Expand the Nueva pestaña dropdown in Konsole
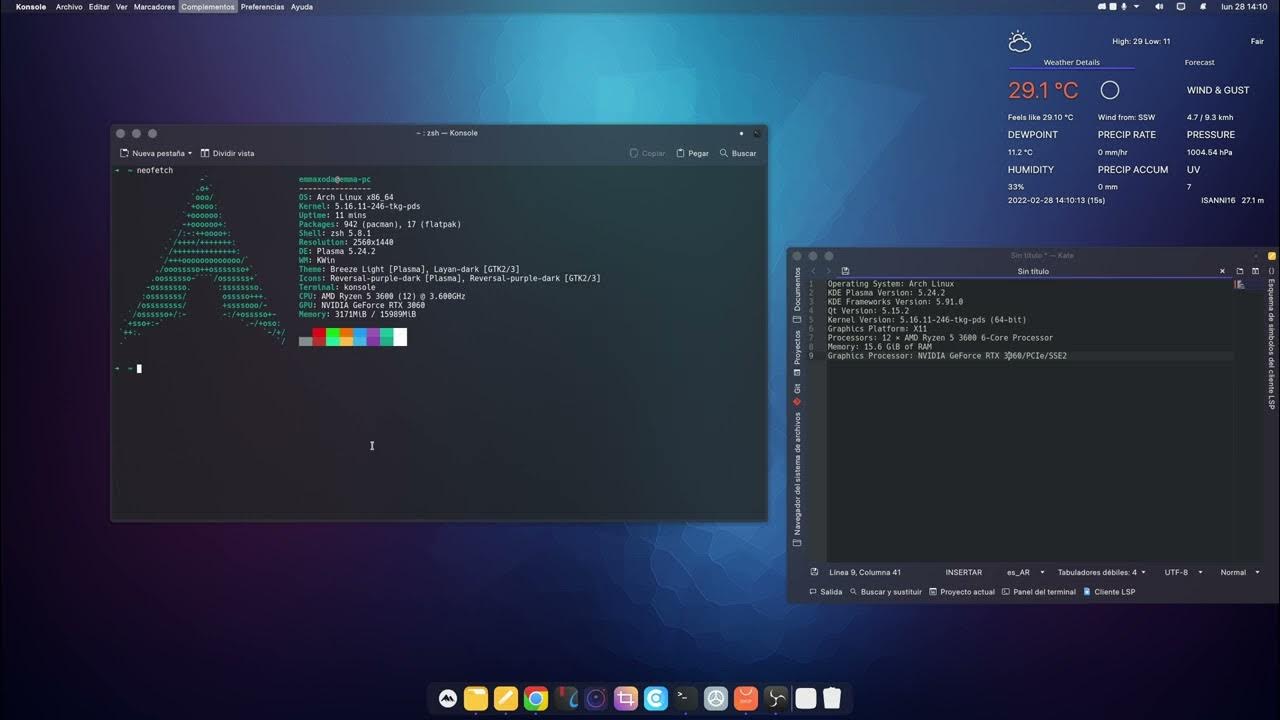Image resolution: width=1280 pixels, height=720 pixels. (156, 153)
